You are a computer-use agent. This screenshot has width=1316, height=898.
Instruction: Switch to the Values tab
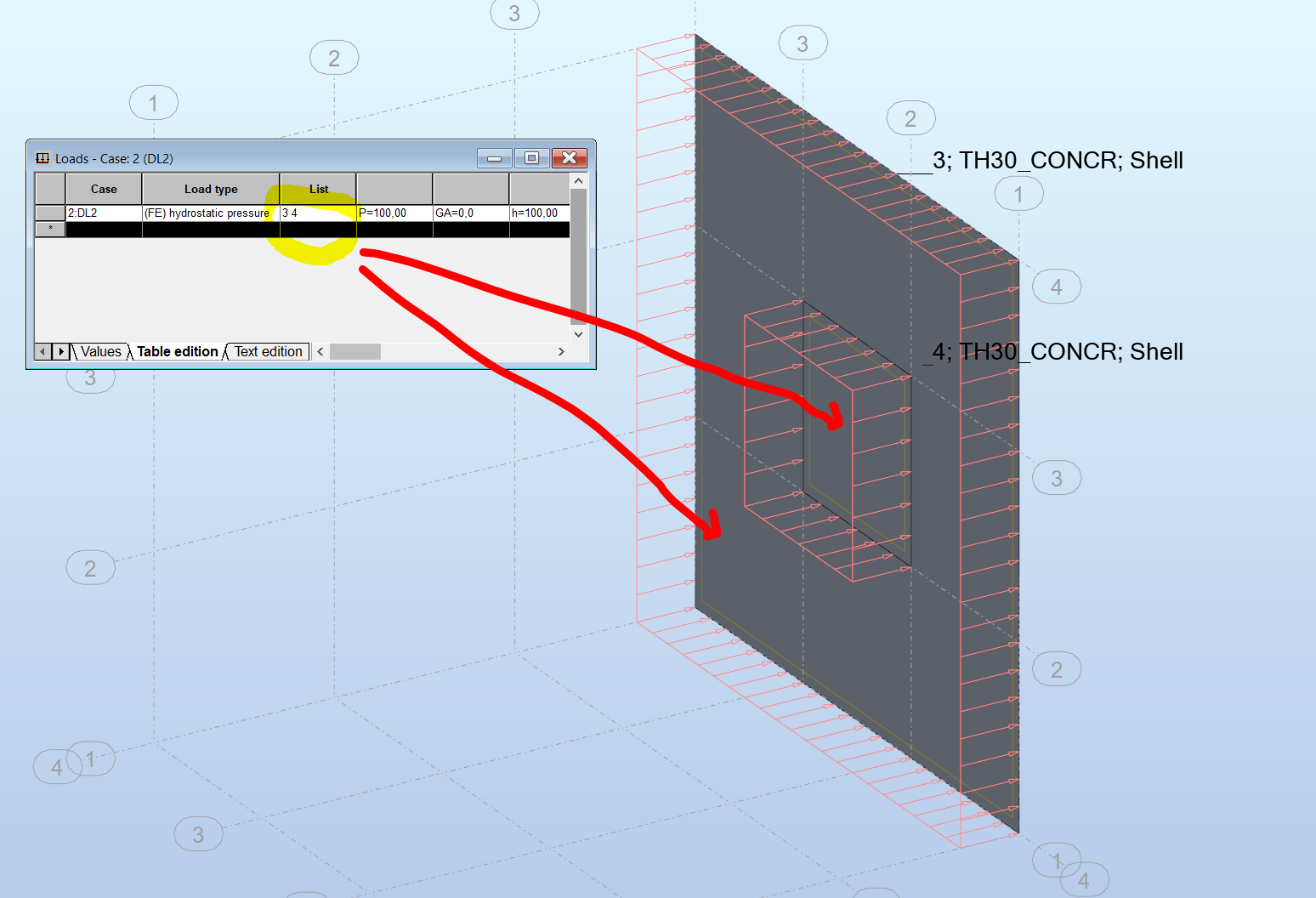tap(99, 351)
